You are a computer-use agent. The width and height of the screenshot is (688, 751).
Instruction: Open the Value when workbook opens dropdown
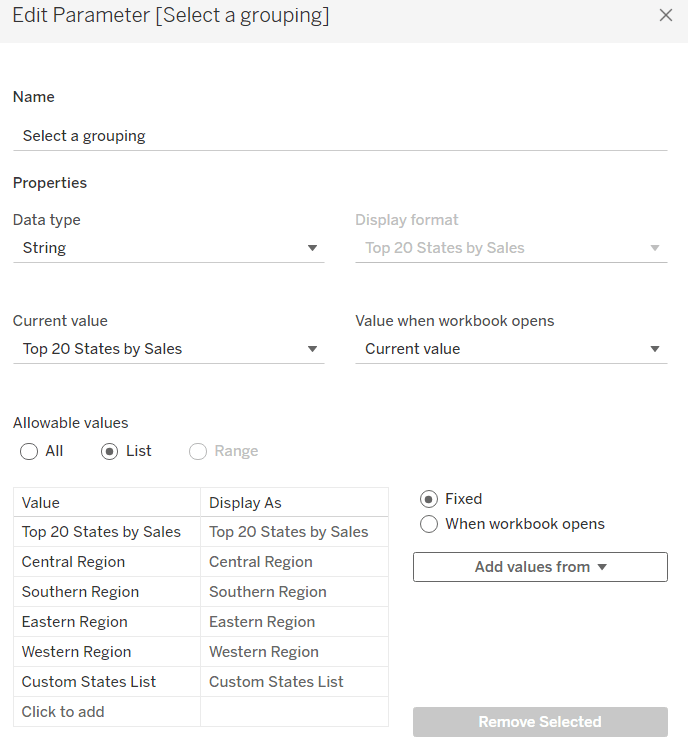(511, 349)
